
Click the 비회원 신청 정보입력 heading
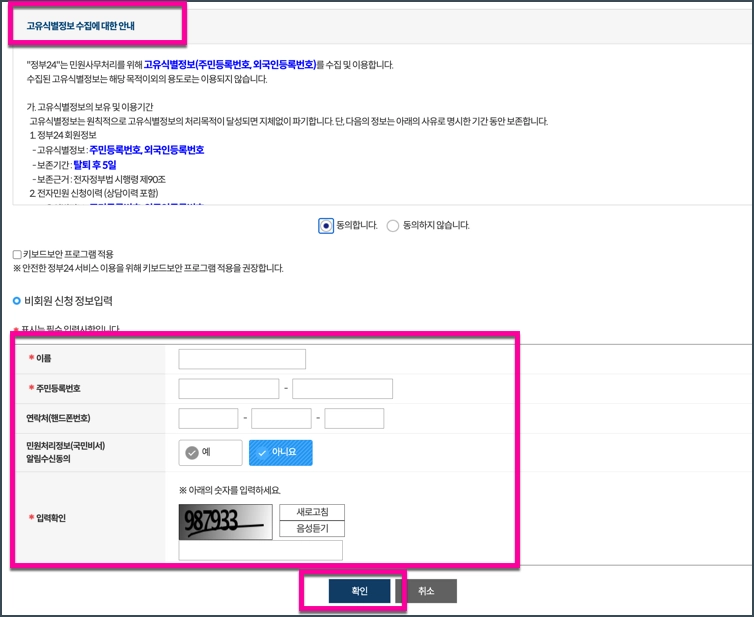(x=68, y=301)
